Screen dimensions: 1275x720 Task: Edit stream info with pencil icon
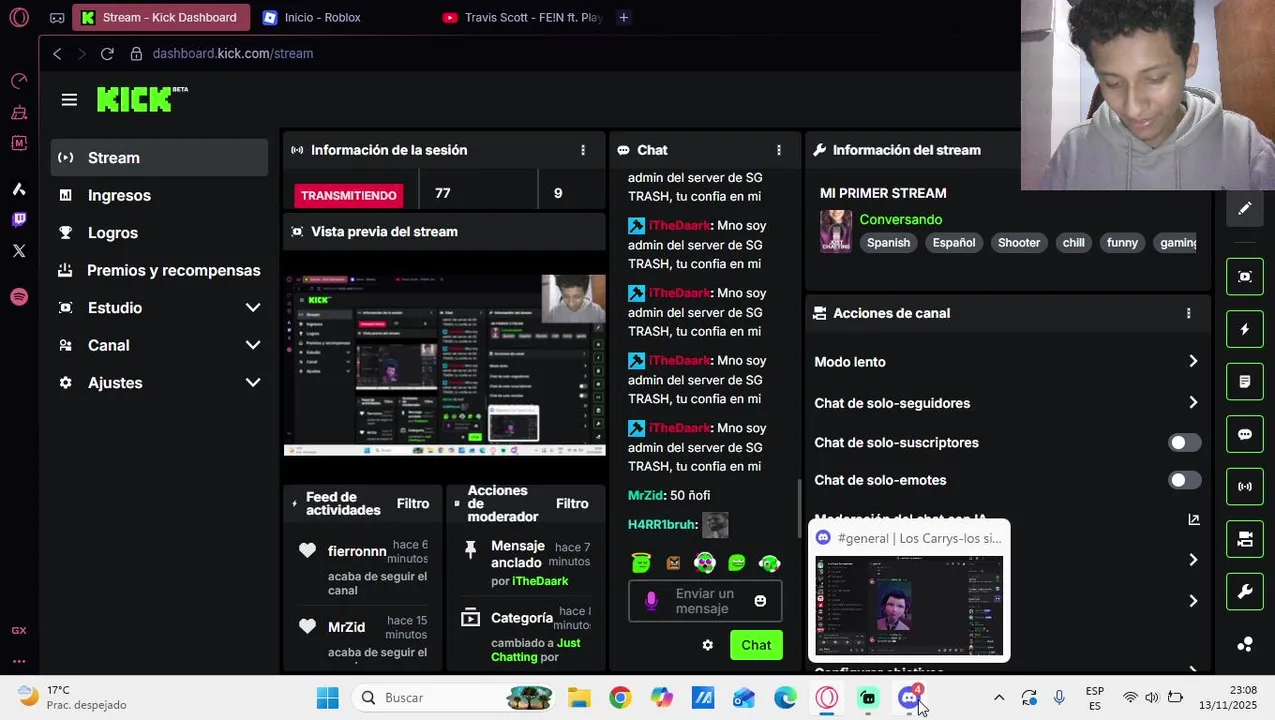(x=1245, y=209)
